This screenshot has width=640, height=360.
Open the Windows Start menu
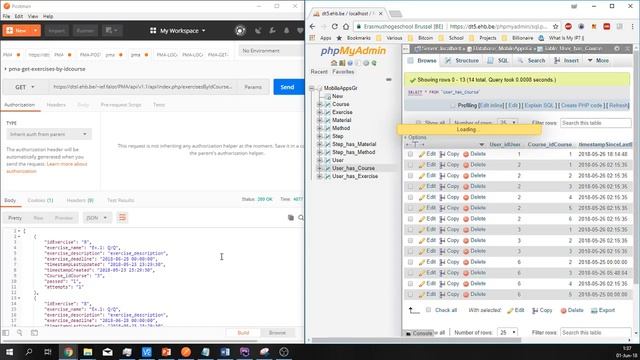click(9, 352)
